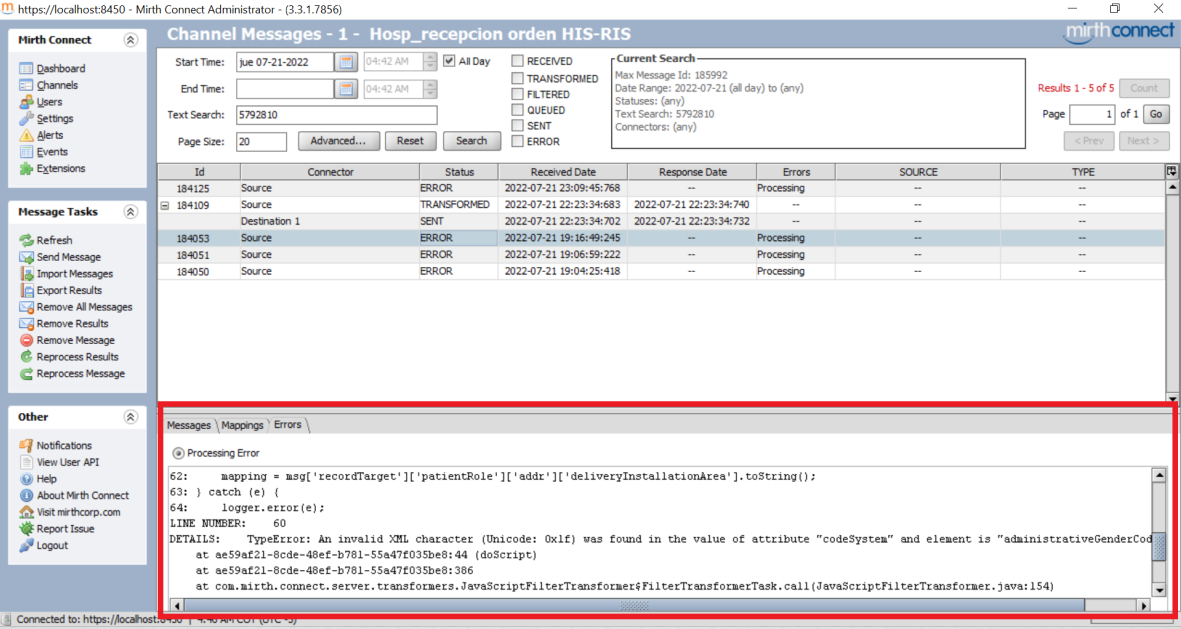Toggle the All Day checkbox

(x=450, y=62)
